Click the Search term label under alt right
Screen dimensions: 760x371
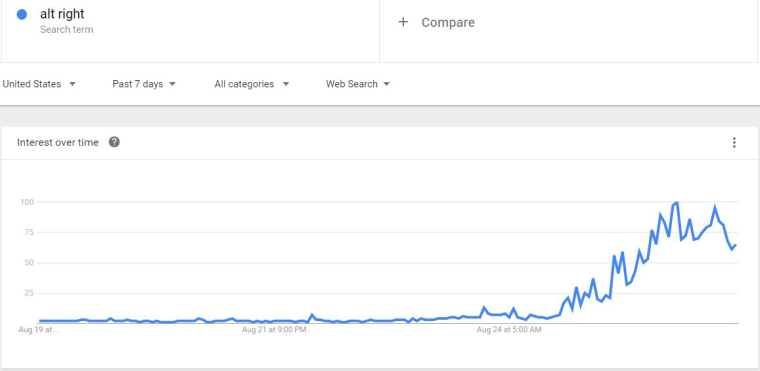tap(66, 30)
